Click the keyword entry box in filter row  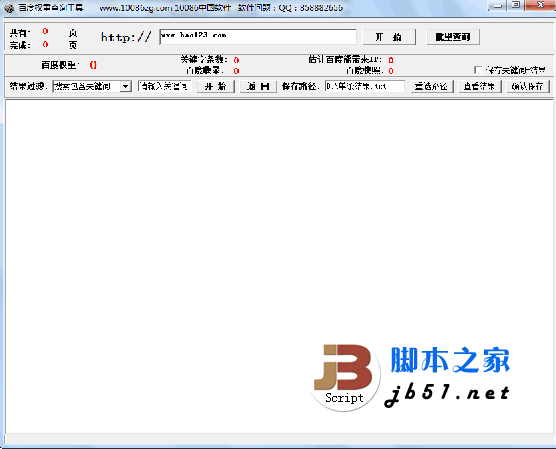165,86
